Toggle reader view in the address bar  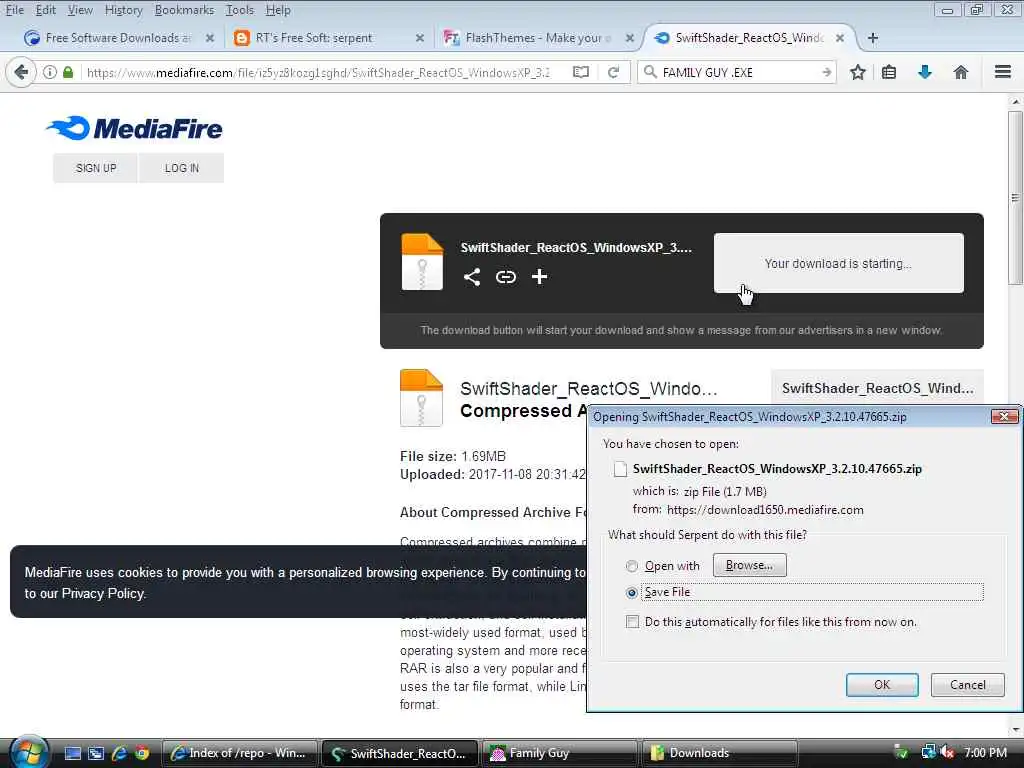(x=581, y=72)
